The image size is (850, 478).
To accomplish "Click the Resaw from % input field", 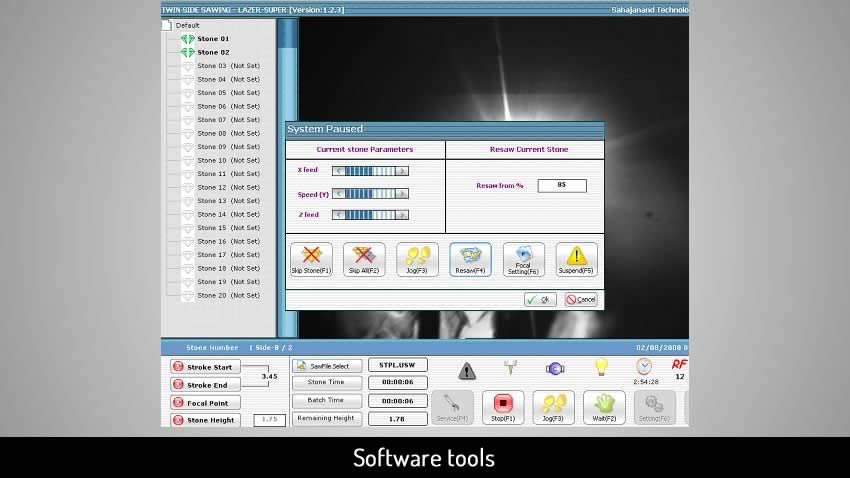I will tap(561, 185).
